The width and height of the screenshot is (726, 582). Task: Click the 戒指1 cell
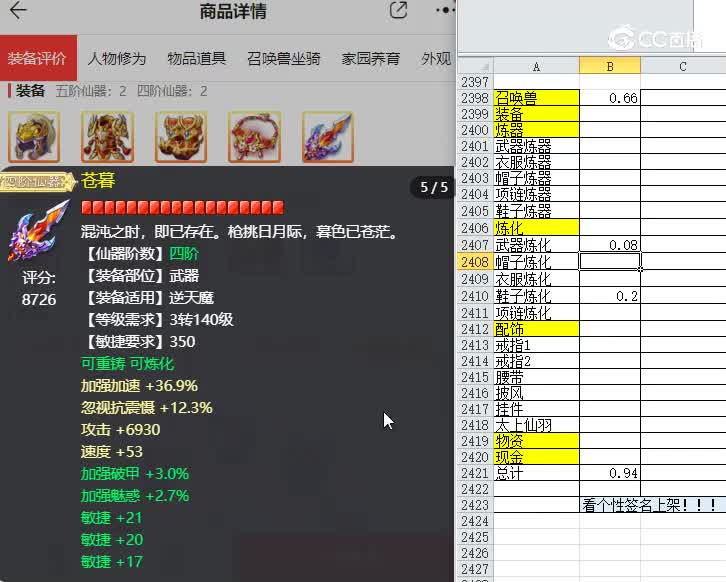(537, 345)
